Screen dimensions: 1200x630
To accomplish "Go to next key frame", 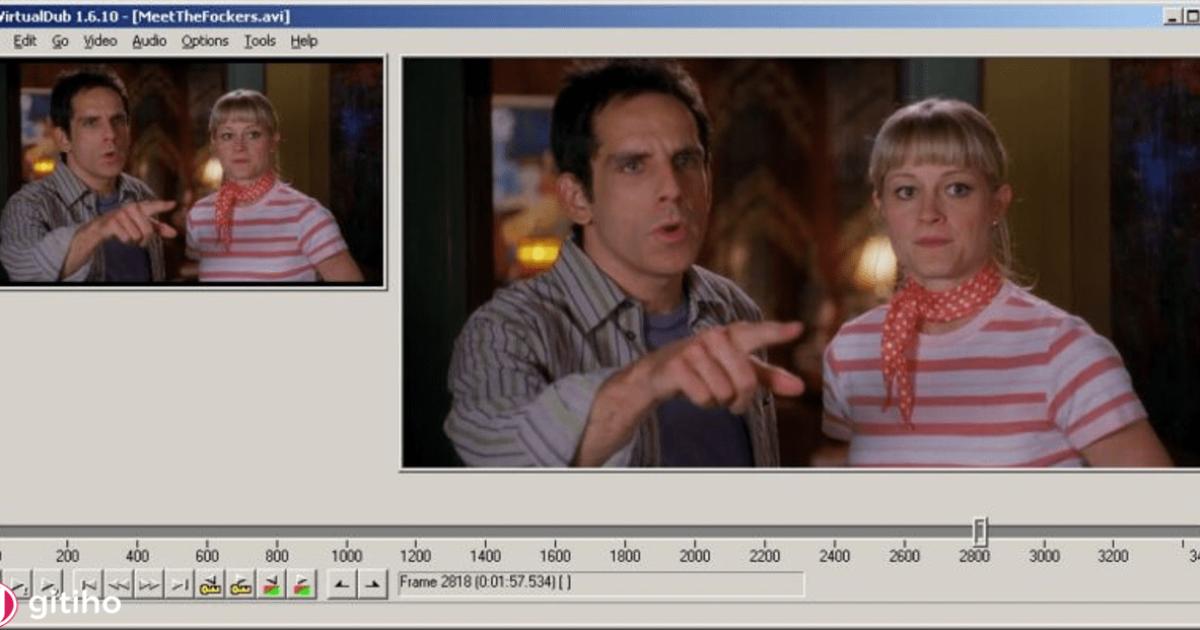I will click(240, 584).
